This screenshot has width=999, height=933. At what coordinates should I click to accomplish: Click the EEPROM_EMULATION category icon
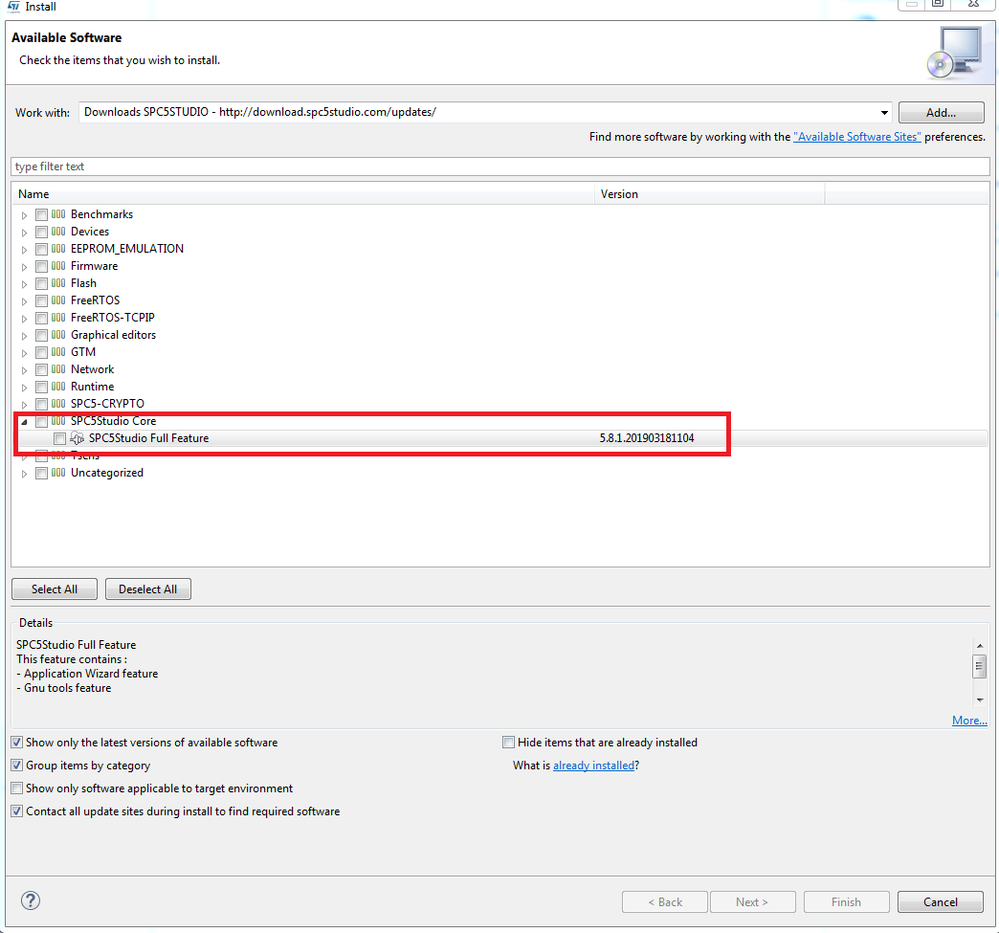coord(58,249)
